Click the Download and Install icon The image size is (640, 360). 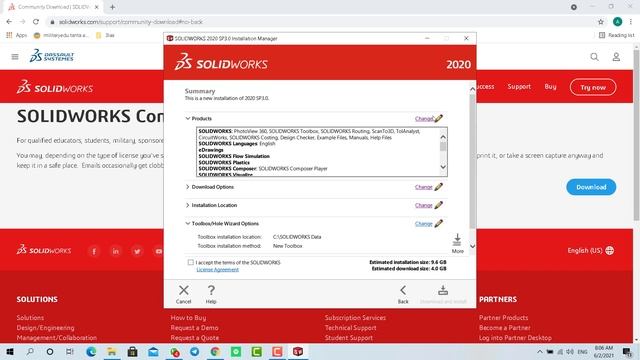point(443,290)
